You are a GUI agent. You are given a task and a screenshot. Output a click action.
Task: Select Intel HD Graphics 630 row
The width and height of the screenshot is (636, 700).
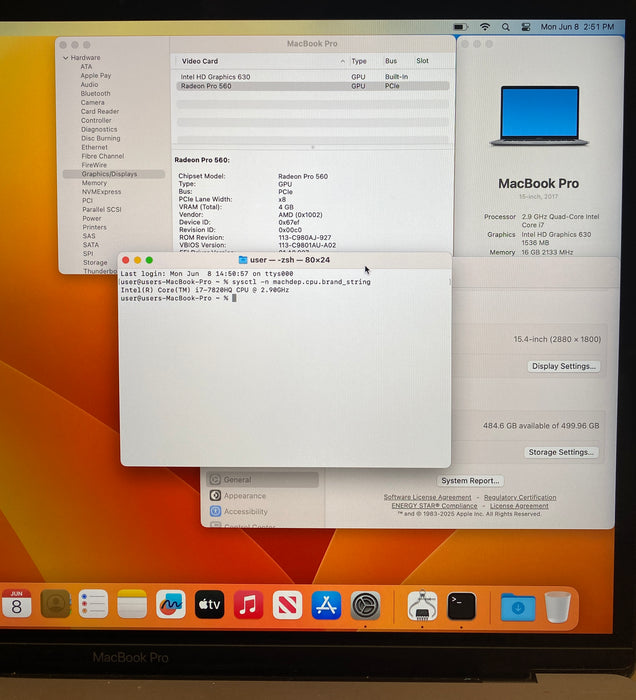(x=312, y=77)
